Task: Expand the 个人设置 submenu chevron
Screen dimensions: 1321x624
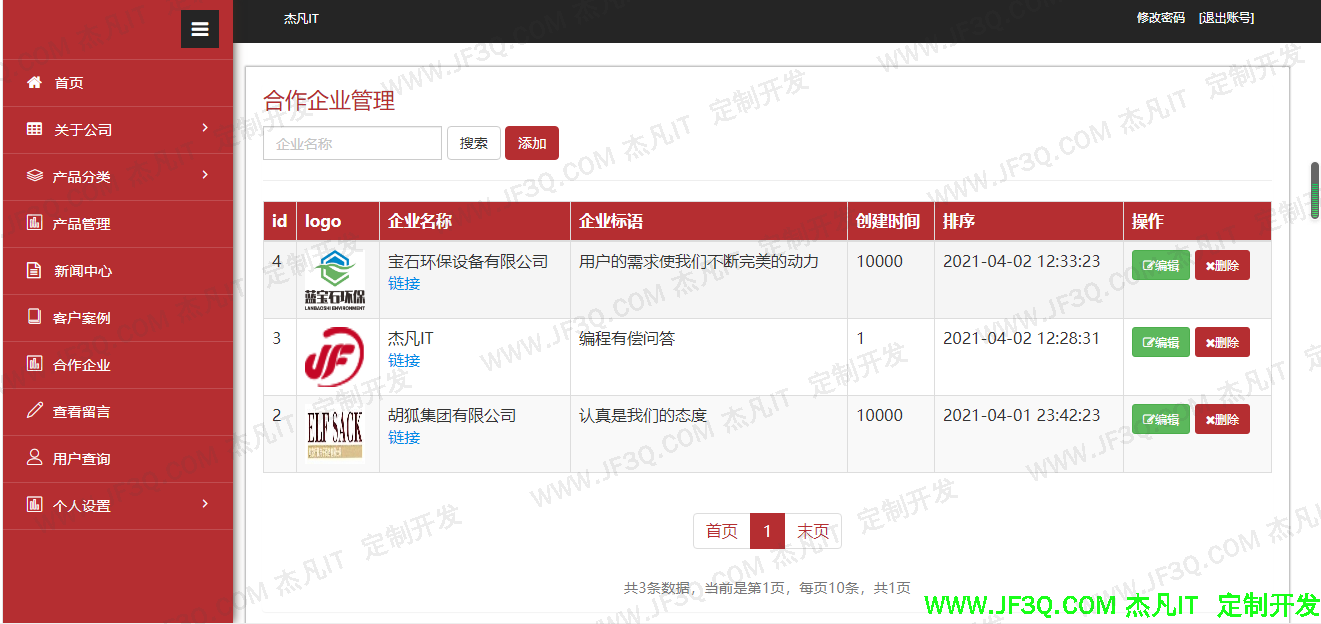Action: [x=205, y=504]
